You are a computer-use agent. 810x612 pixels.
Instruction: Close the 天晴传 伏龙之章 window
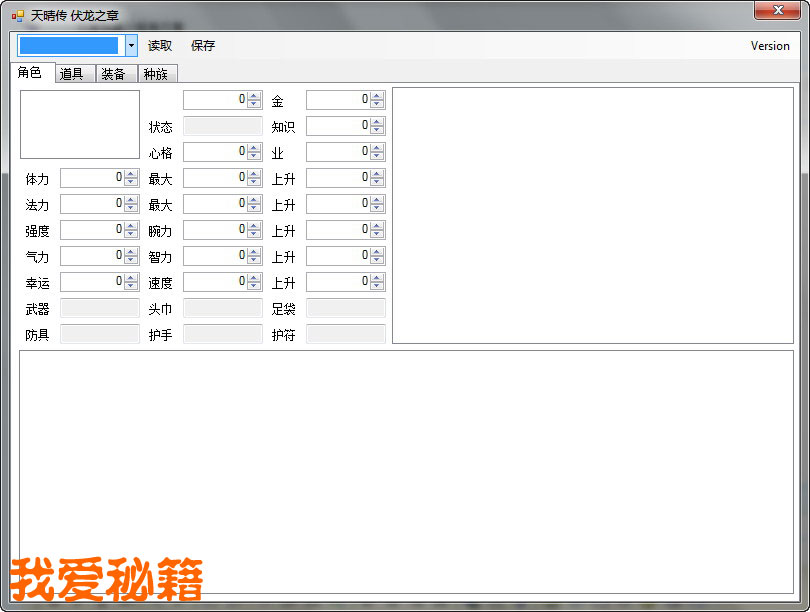(776, 10)
